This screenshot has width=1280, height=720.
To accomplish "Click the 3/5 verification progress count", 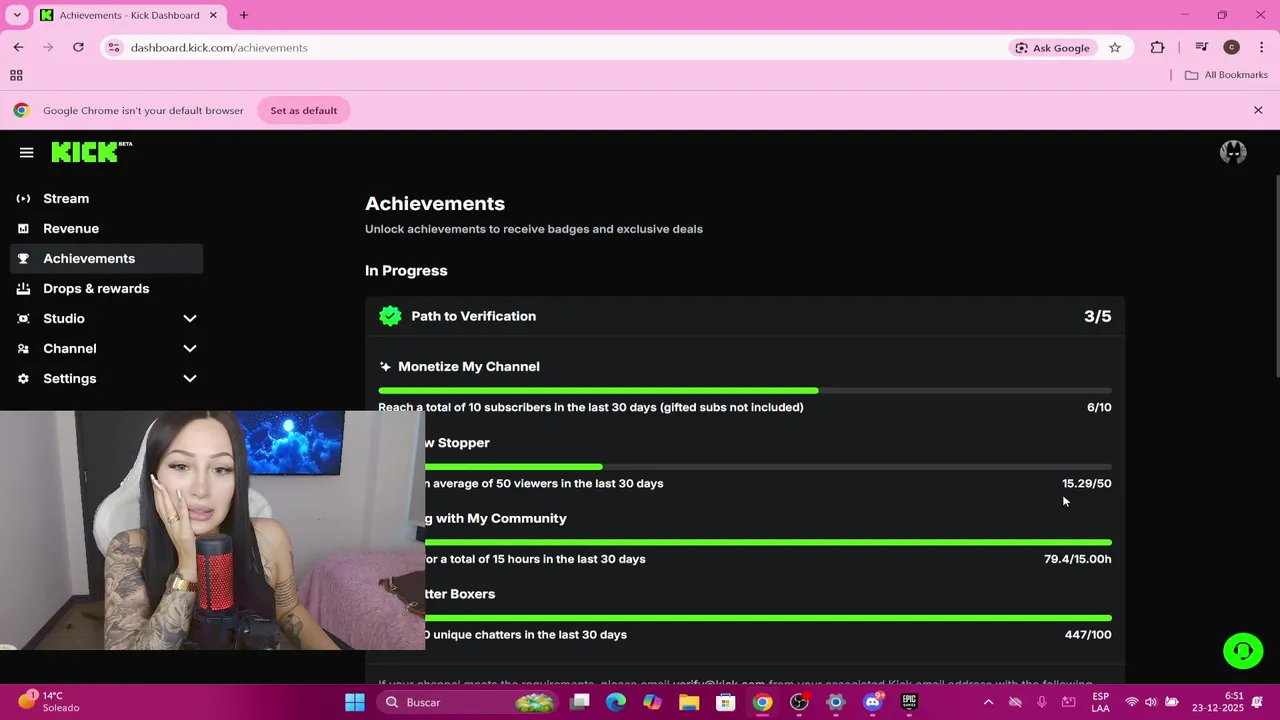I will click(1097, 316).
